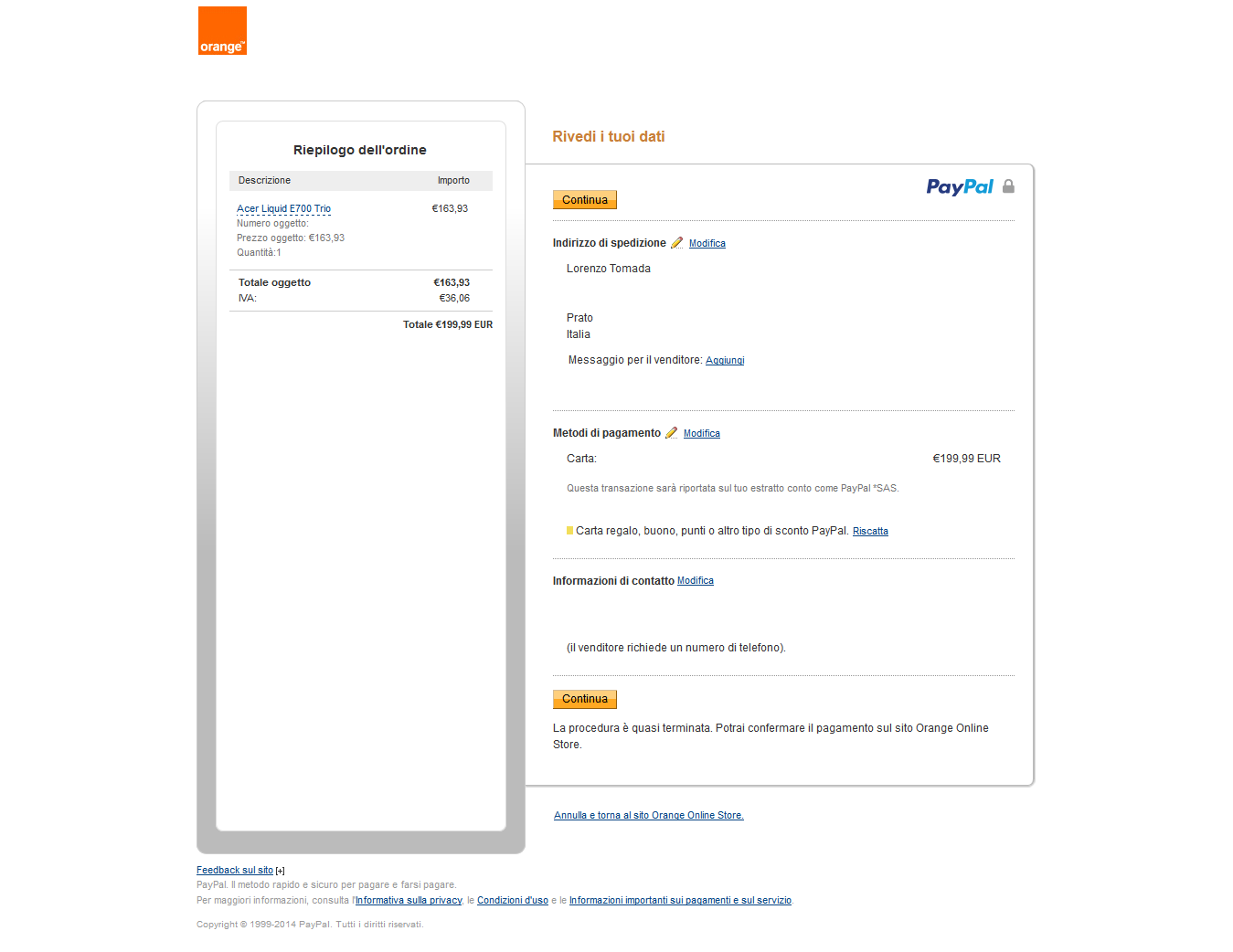
Task: Click pencil icon beside Metodi di pagamento
Action: [672, 433]
